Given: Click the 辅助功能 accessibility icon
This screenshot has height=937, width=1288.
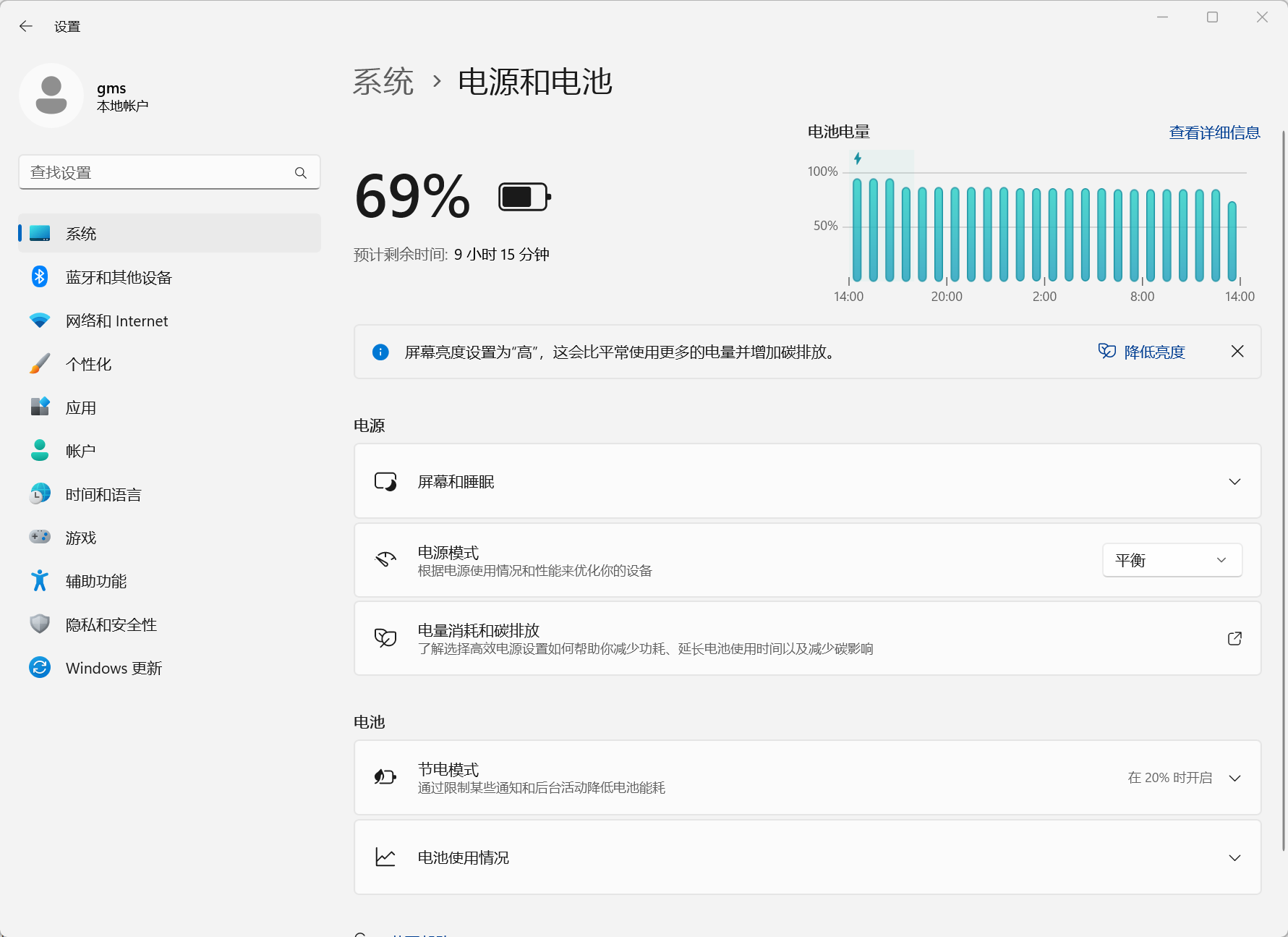Looking at the screenshot, I should (40, 580).
